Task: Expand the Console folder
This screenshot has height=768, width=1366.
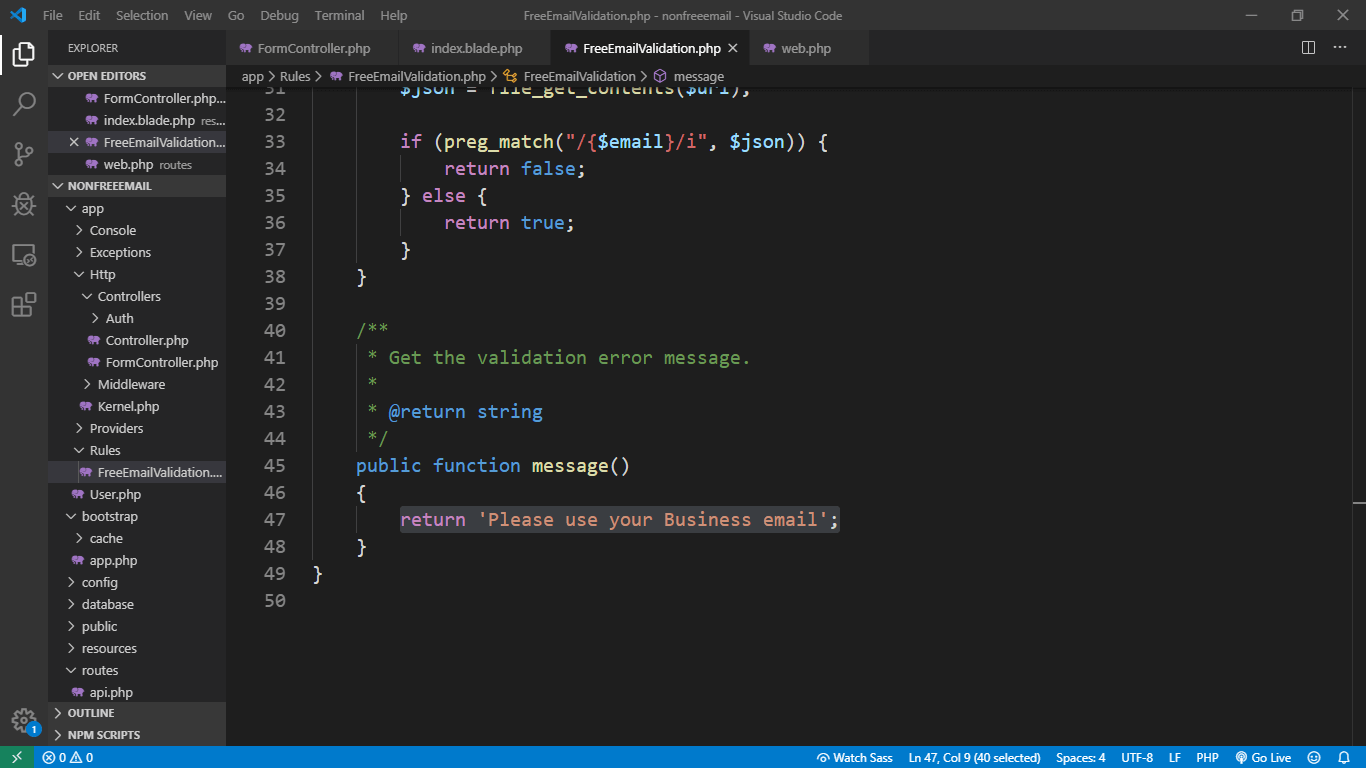Action: 112,231
